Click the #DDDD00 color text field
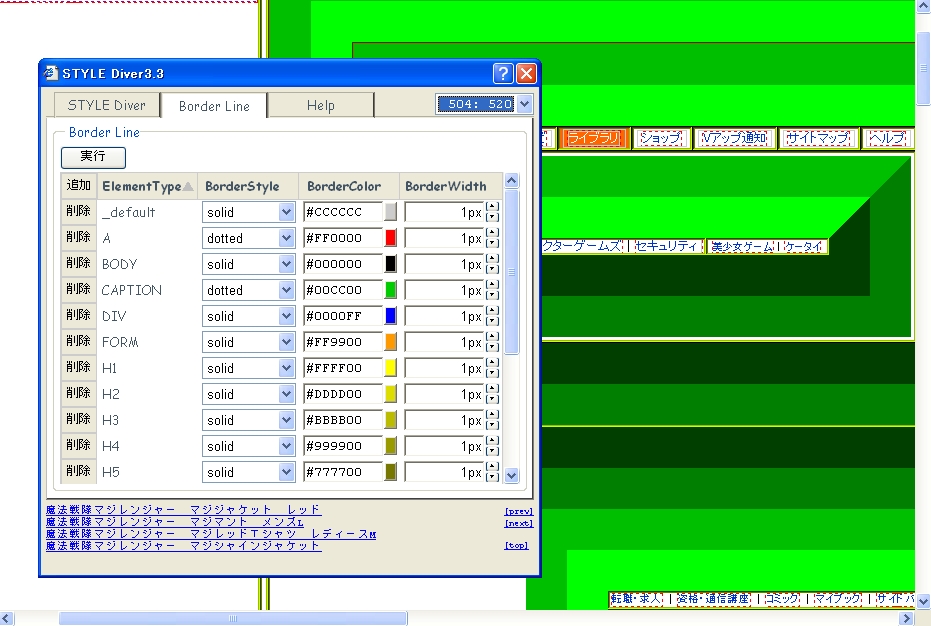The height and width of the screenshot is (626, 931). [343, 394]
